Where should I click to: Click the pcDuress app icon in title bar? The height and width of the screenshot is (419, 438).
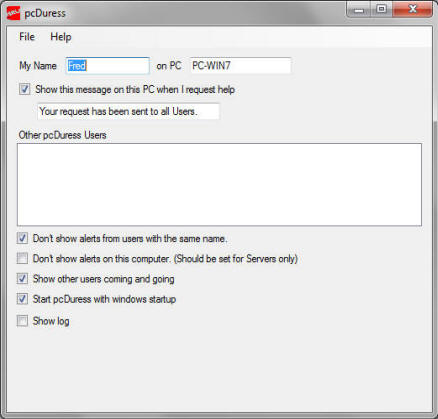[x=14, y=13]
